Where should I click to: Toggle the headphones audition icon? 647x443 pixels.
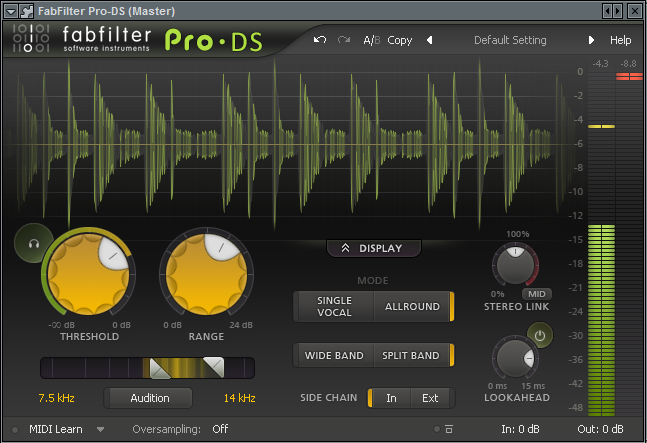tap(34, 242)
